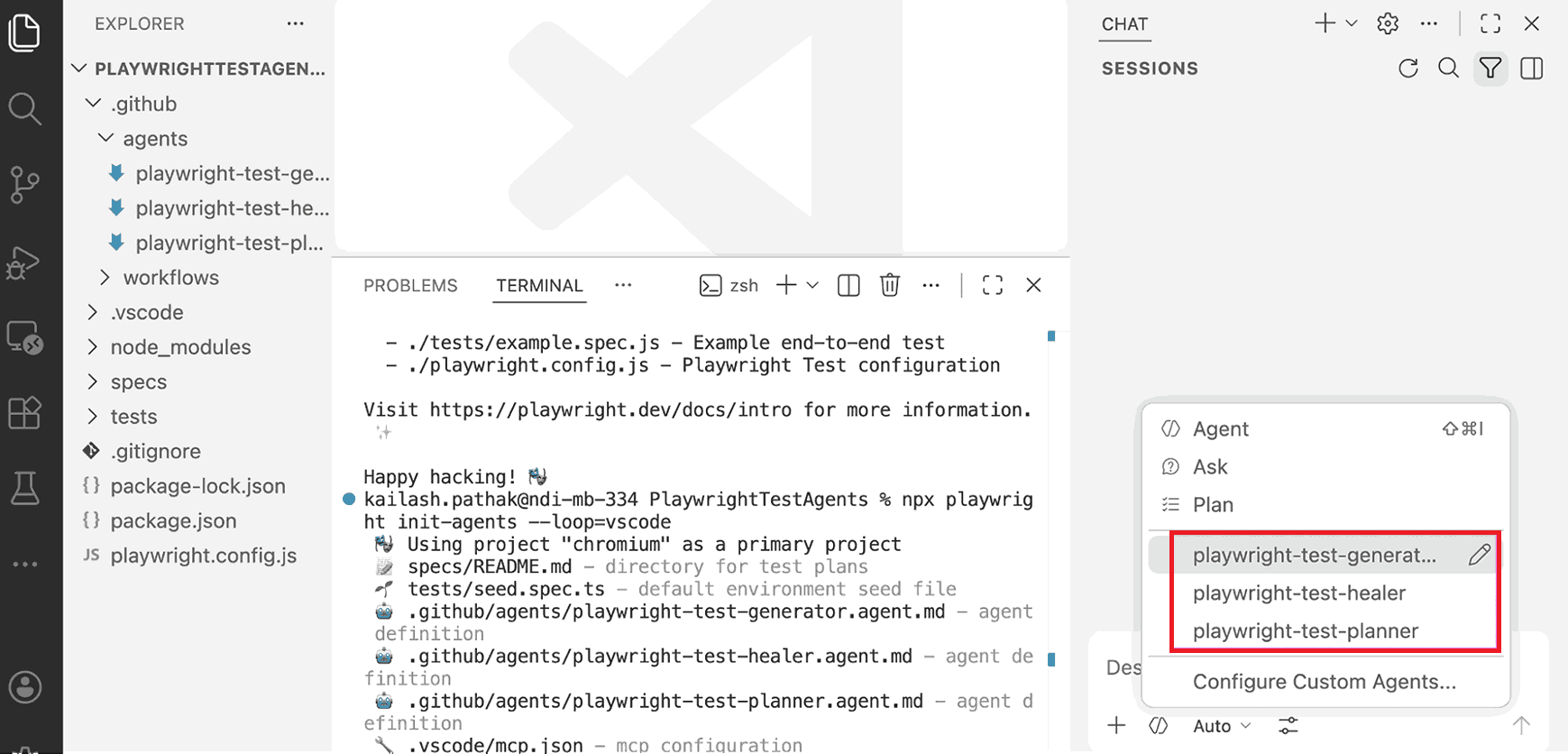
Task: Click the Testing flask icon
Action: [24, 488]
